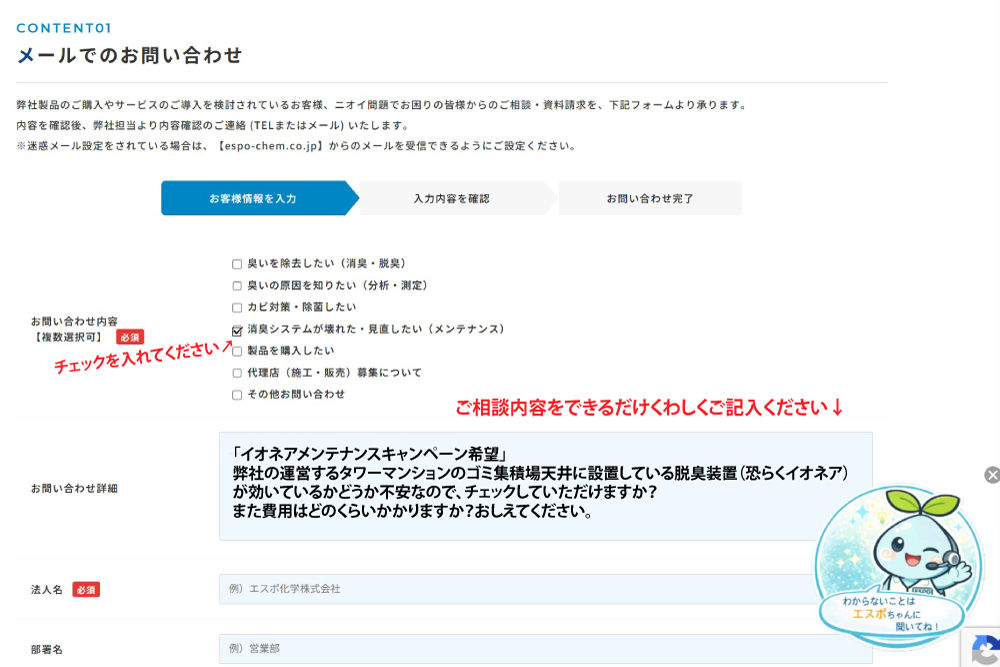Tick the その他お問い合わせ checkbox

point(237,395)
